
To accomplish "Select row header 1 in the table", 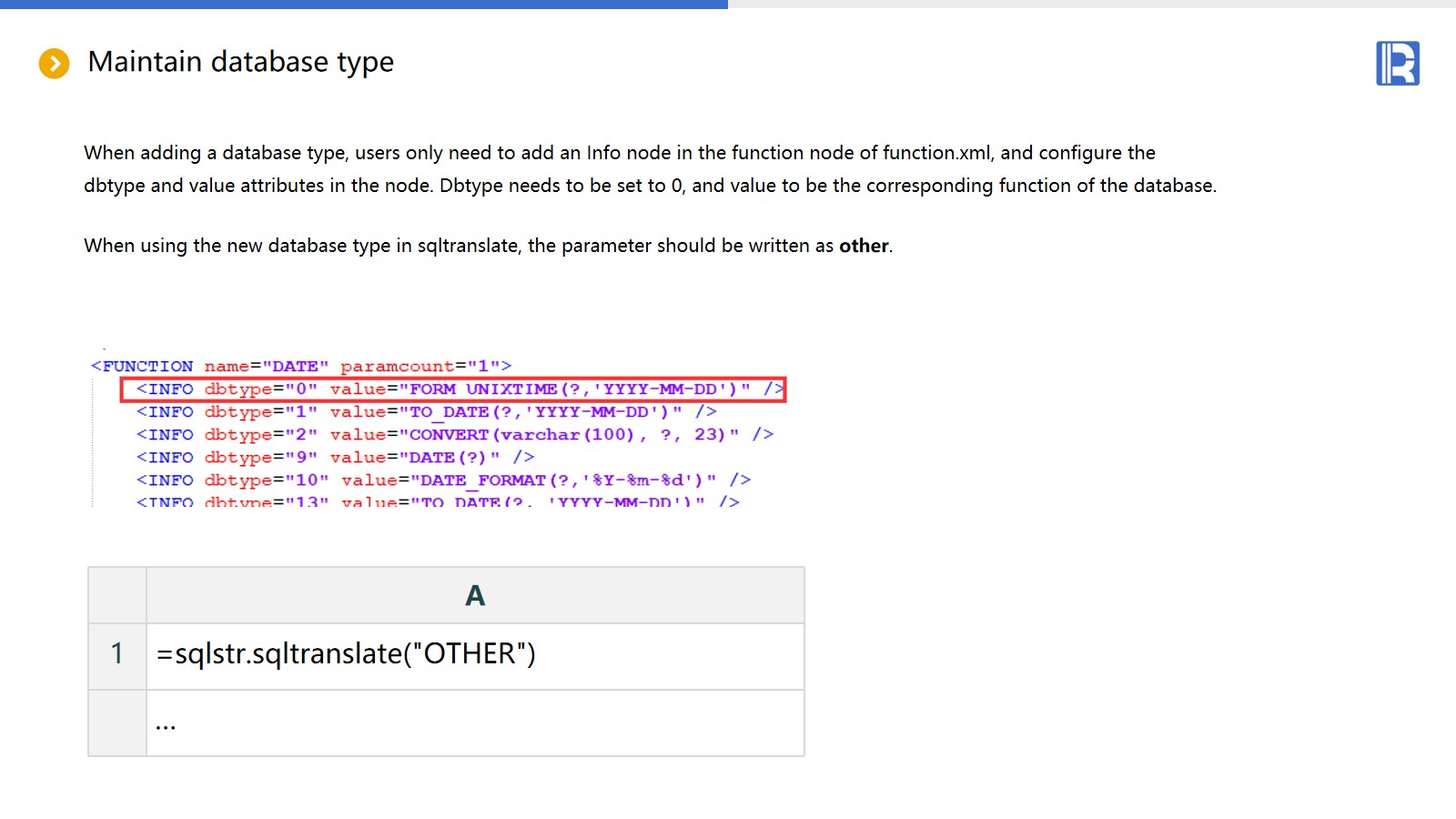I will click(117, 654).
